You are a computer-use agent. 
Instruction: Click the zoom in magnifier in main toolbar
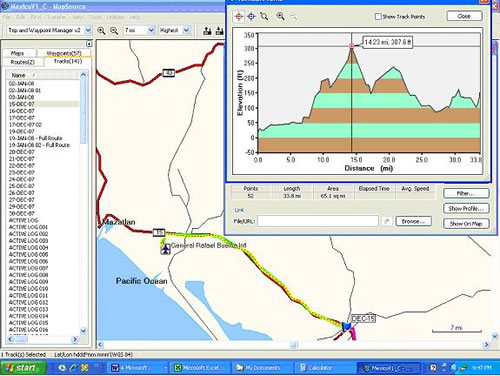tap(101, 31)
